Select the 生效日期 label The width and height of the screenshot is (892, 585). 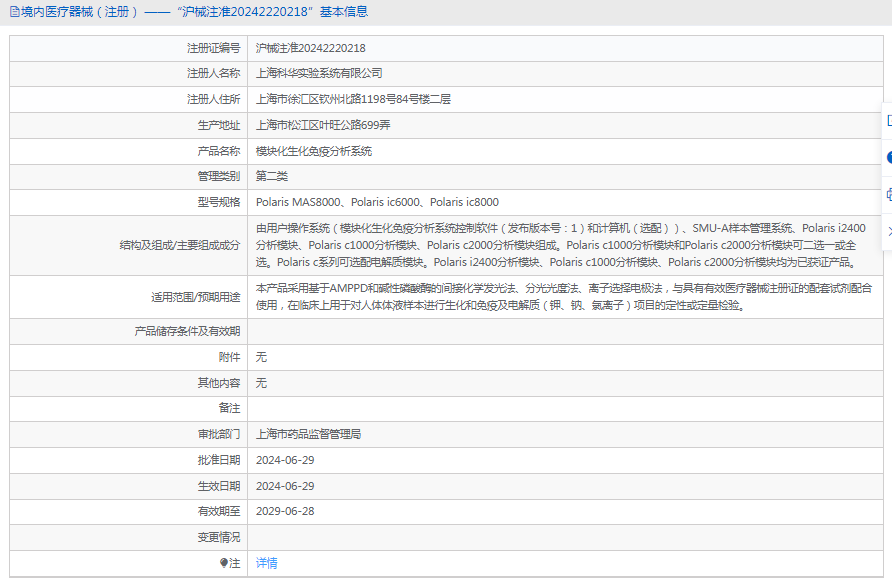[219, 486]
